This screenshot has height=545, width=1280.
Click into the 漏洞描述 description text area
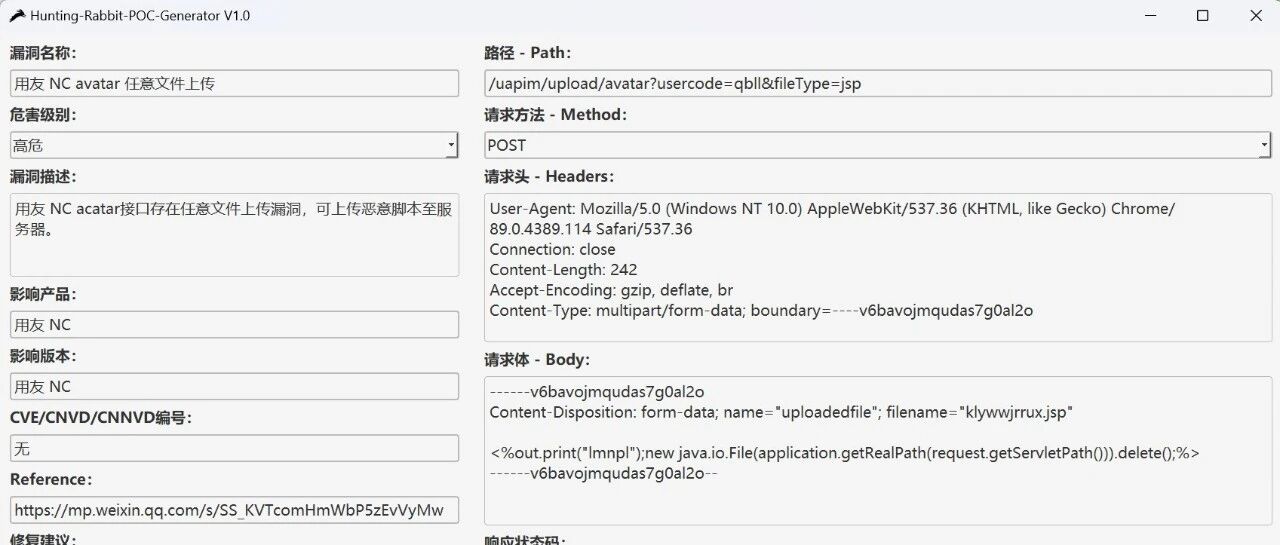pos(234,235)
